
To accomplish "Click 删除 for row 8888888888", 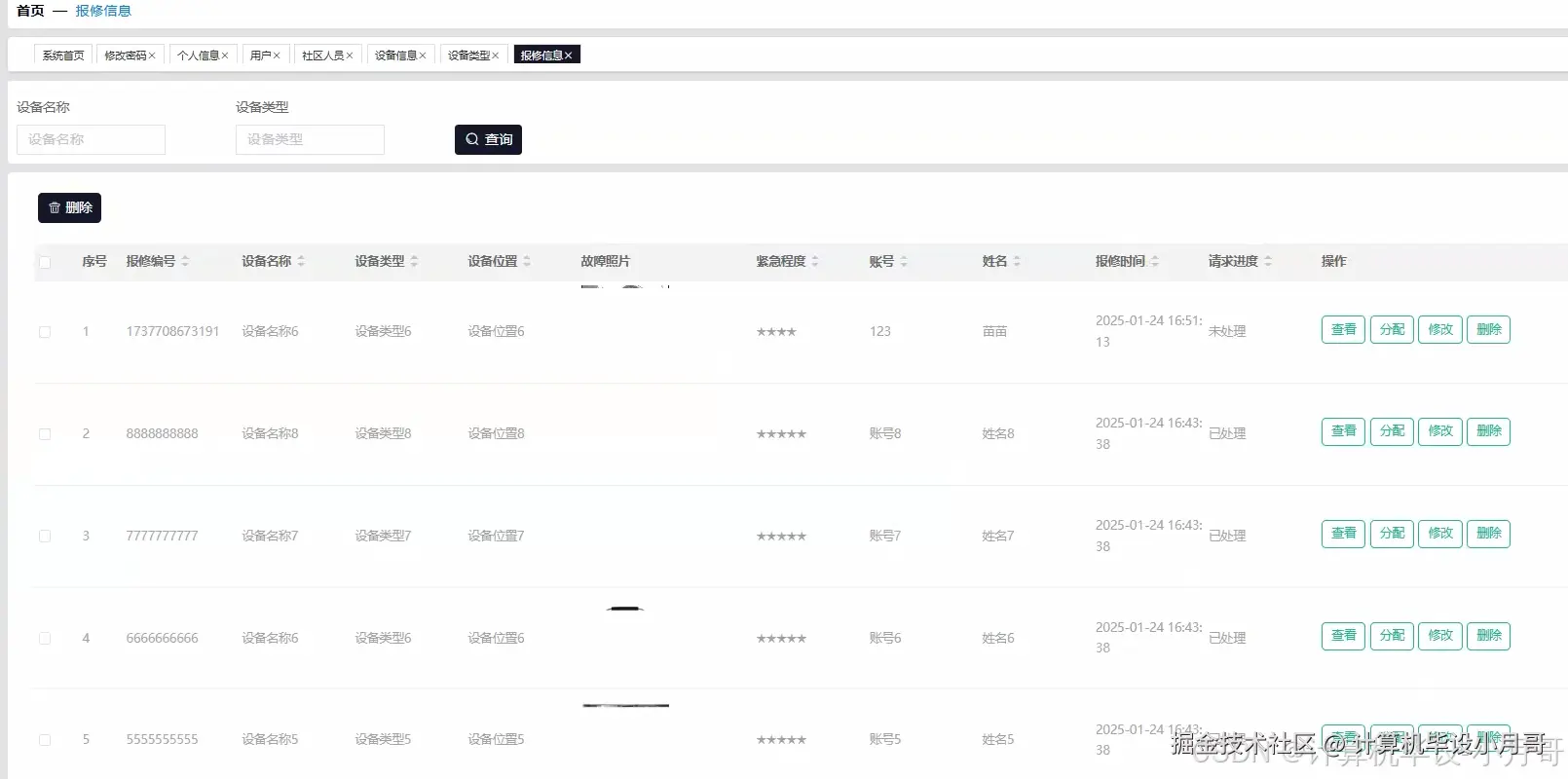I will (x=1488, y=431).
